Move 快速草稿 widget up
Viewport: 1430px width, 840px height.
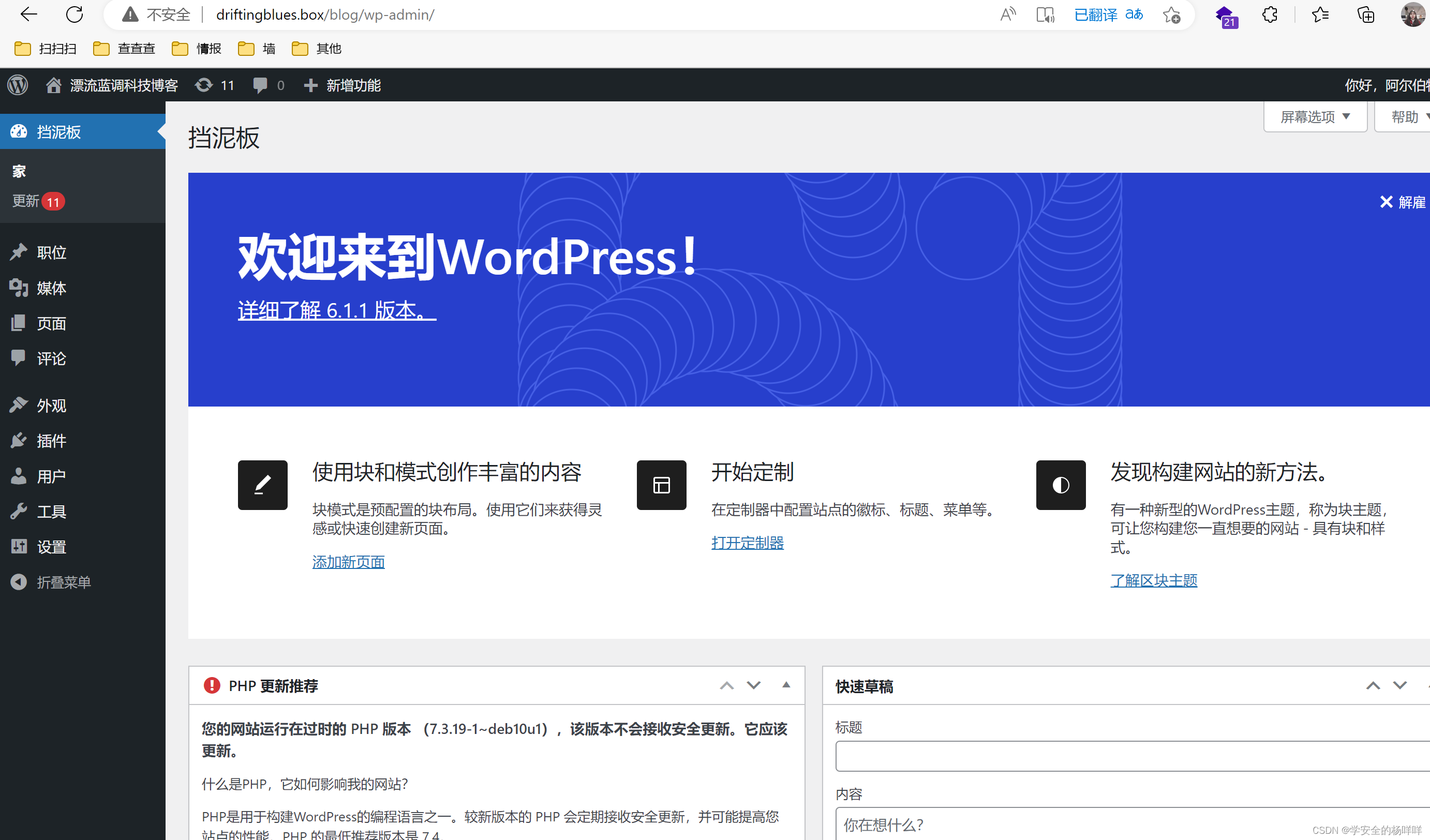tap(1373, 686)
